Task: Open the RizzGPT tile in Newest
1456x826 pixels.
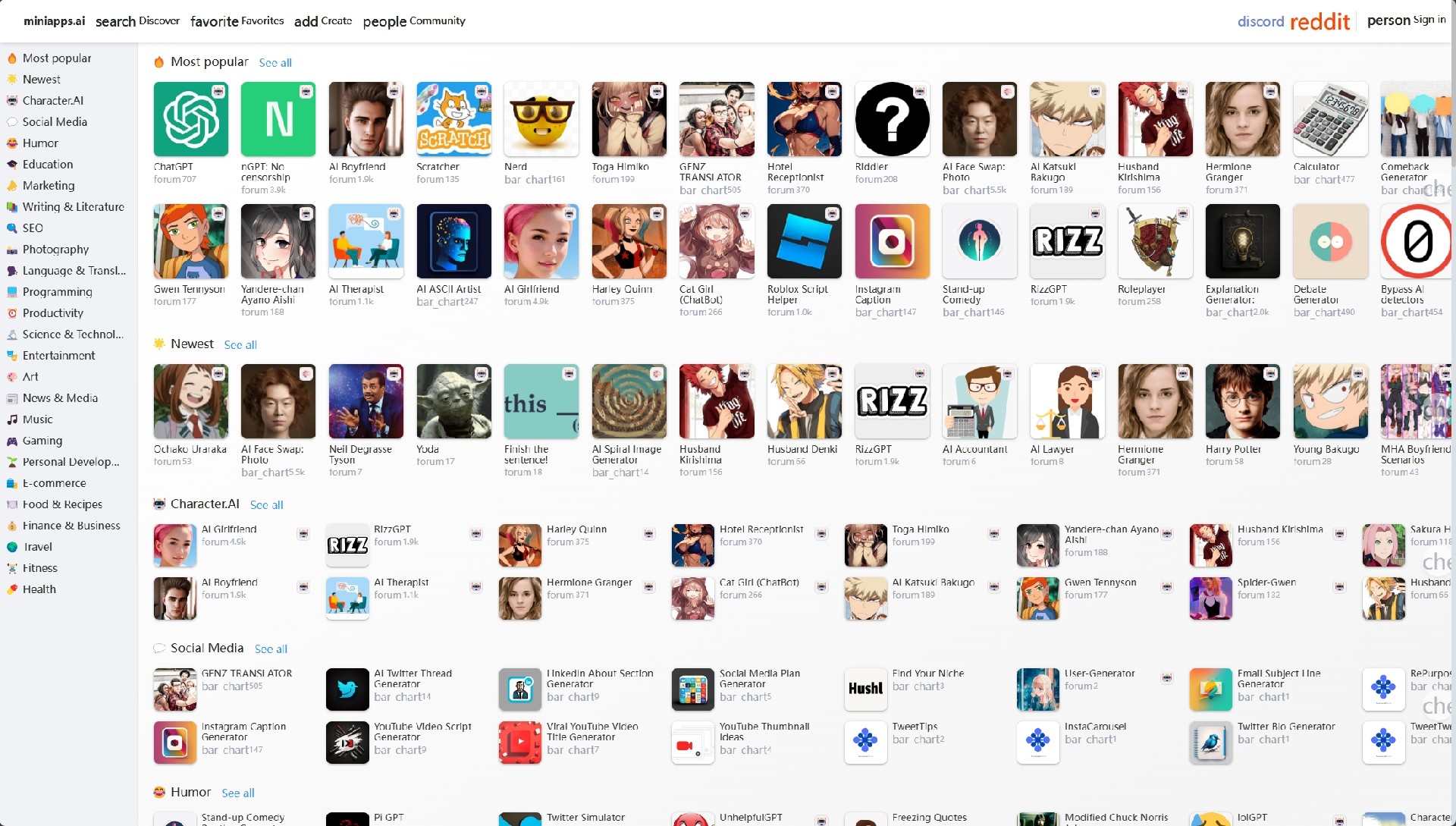Action: pos(892,401)
